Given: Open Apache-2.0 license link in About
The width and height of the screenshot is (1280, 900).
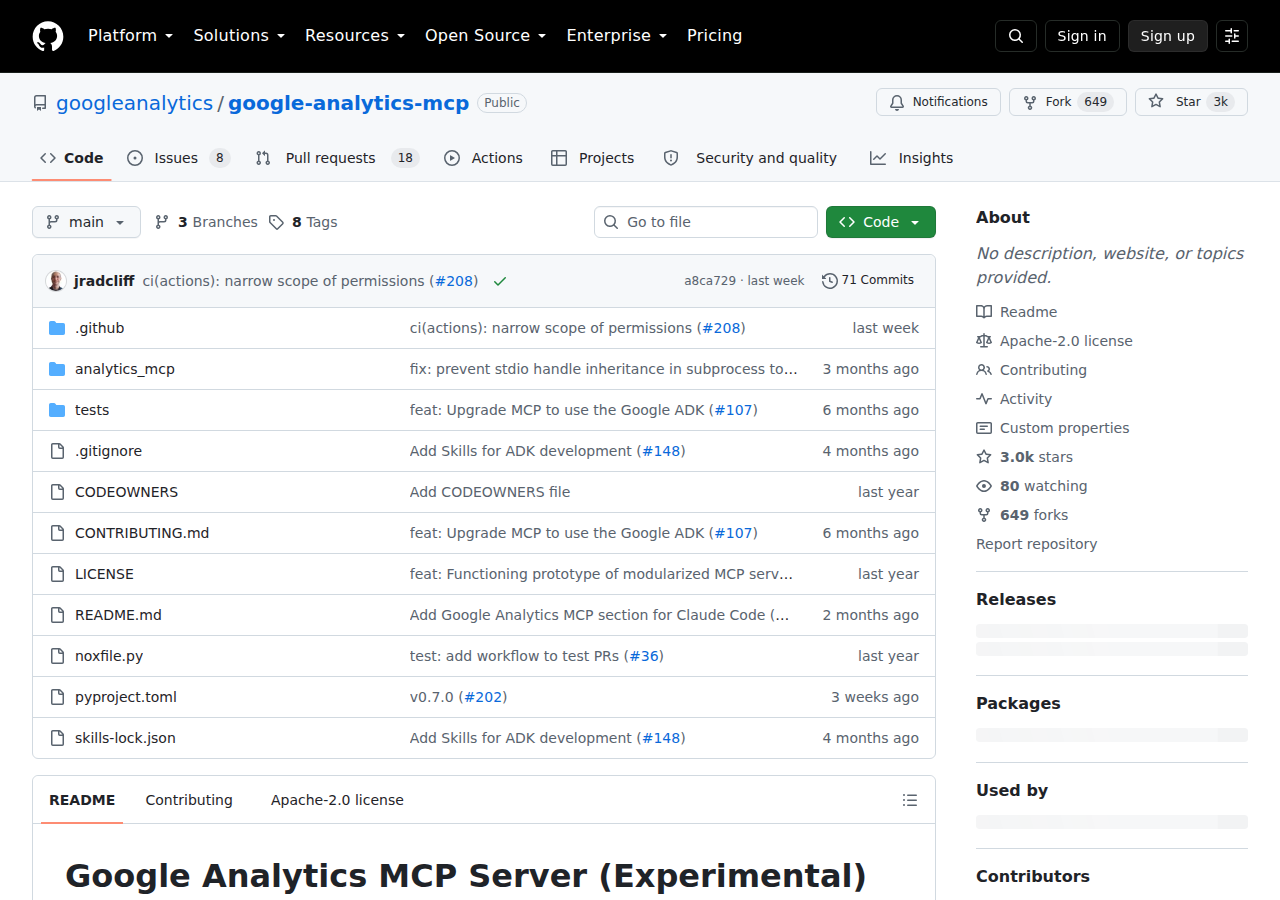Looking at the screenshot, I should point(1054,341).
